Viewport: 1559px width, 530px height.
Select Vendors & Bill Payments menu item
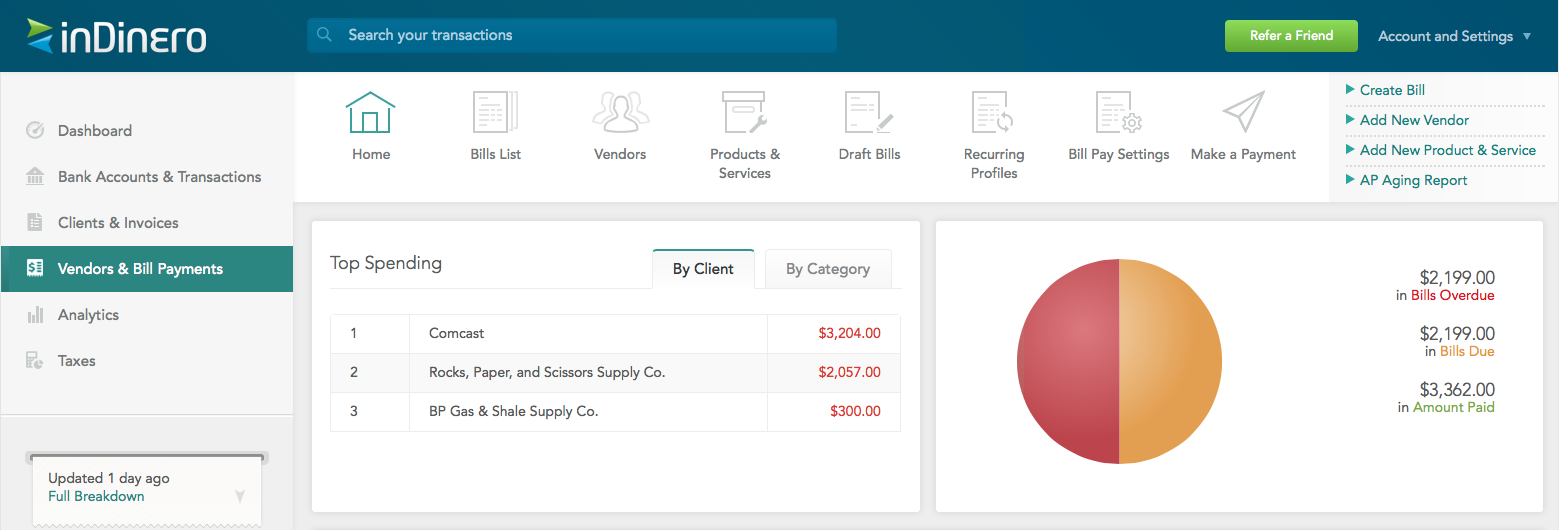147,269
